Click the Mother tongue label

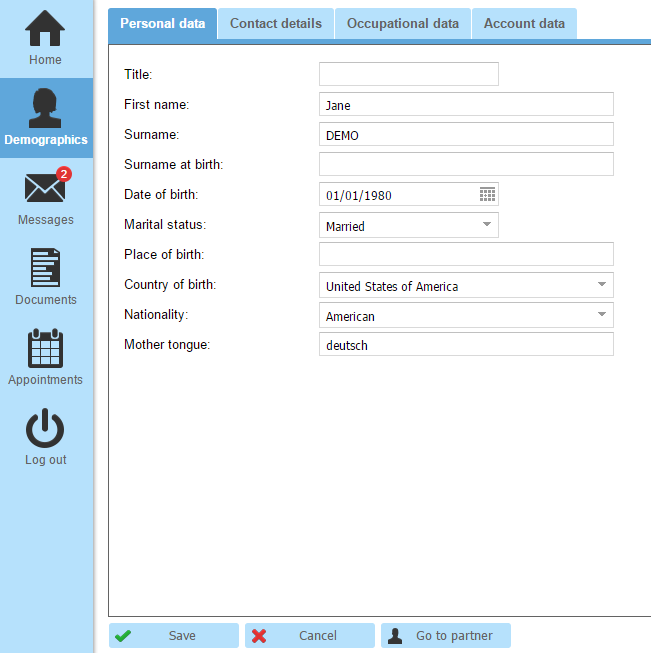[167, 344]
